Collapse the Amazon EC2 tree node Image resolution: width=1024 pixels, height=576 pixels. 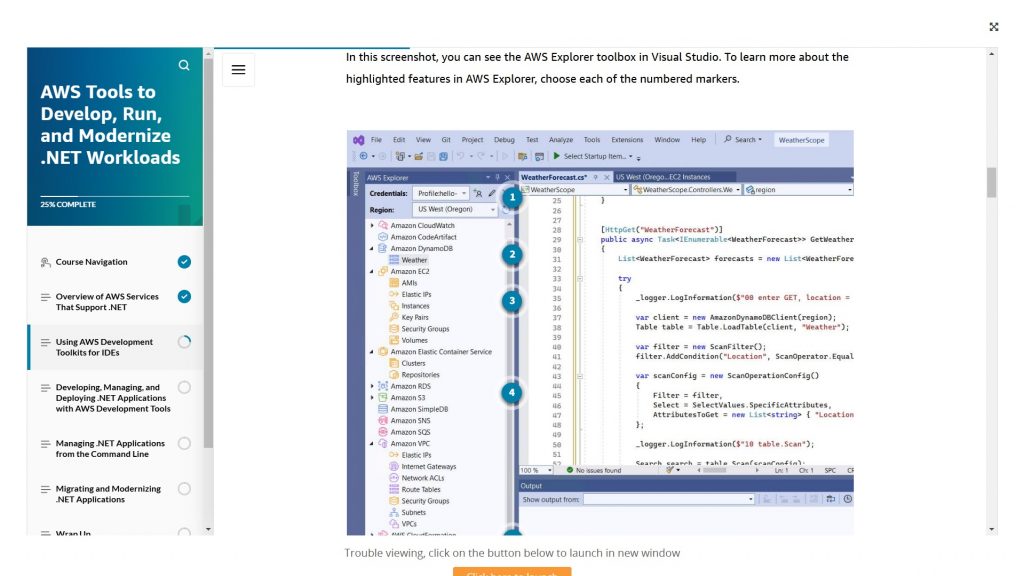[x=371, y=269]
